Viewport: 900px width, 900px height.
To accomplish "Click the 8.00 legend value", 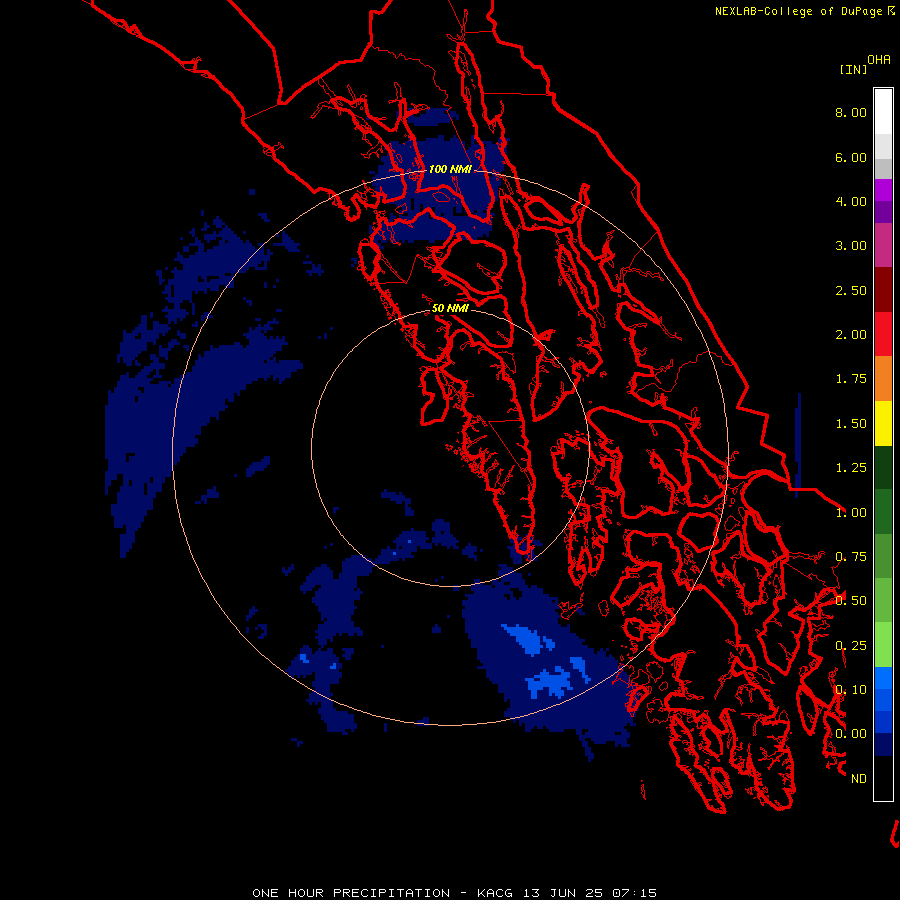I will point(851,112).
